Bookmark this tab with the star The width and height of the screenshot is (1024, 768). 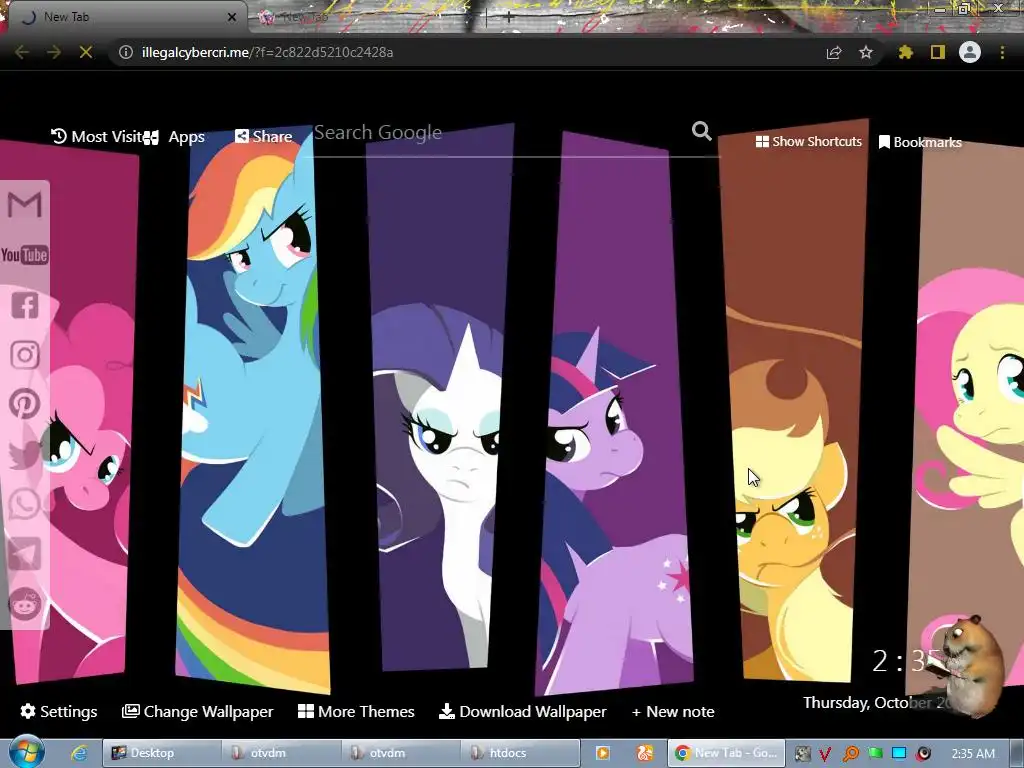[x=866, y=52]
